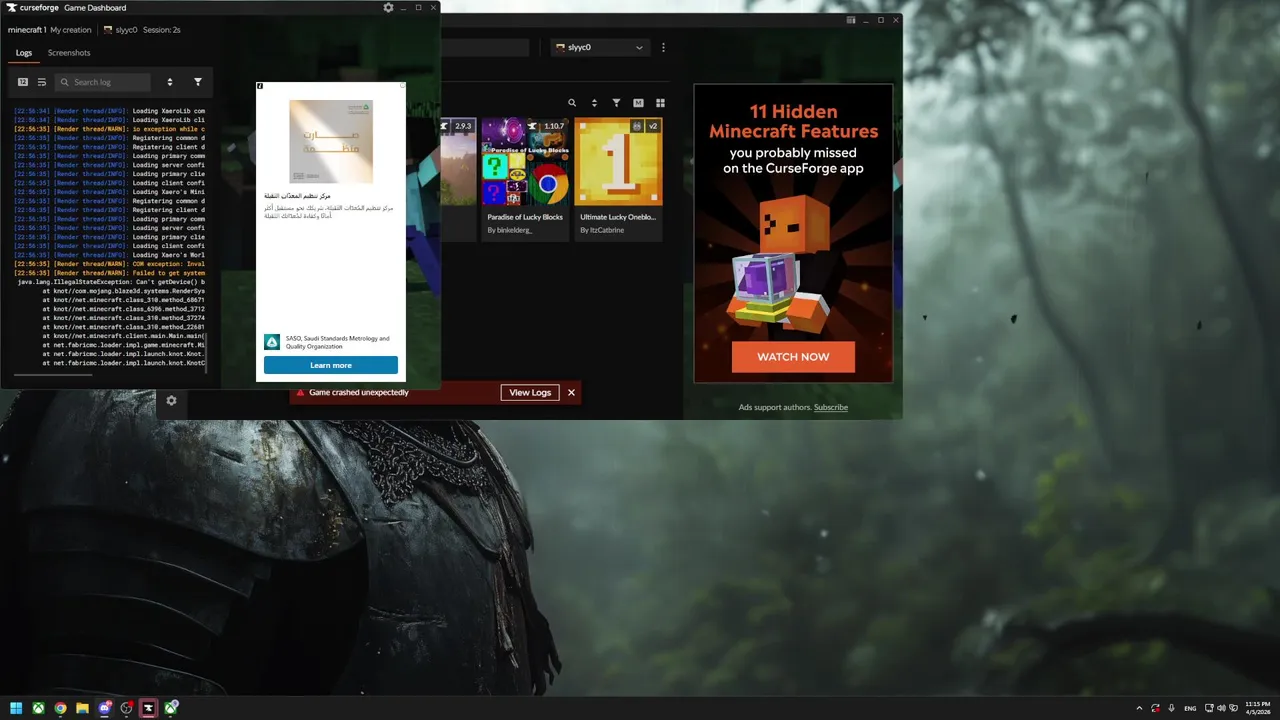
Task: Open log sort order arrows in dashboard
Action: click(170, 82)
